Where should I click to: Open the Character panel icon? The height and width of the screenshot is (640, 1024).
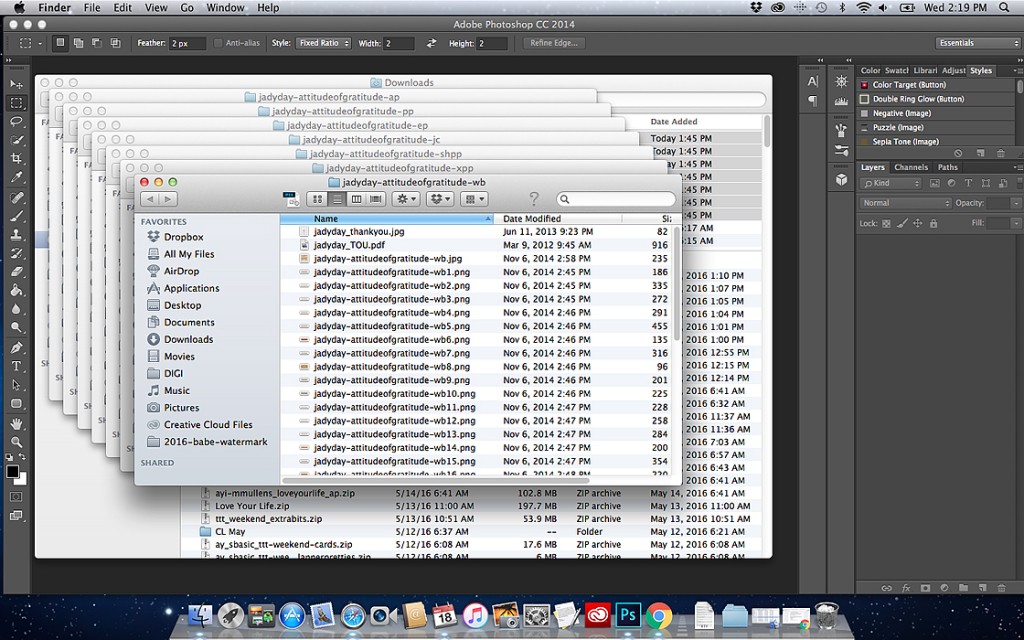(x=812, y=82)
